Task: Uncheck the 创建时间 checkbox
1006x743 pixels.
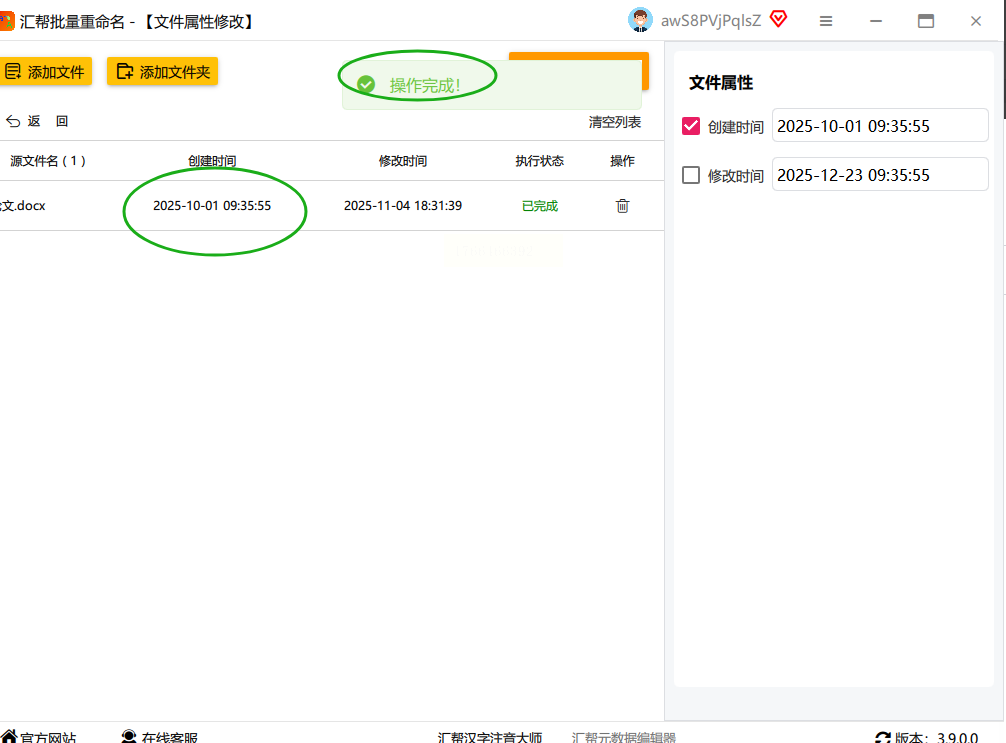Action: click(x=691, y=126)
